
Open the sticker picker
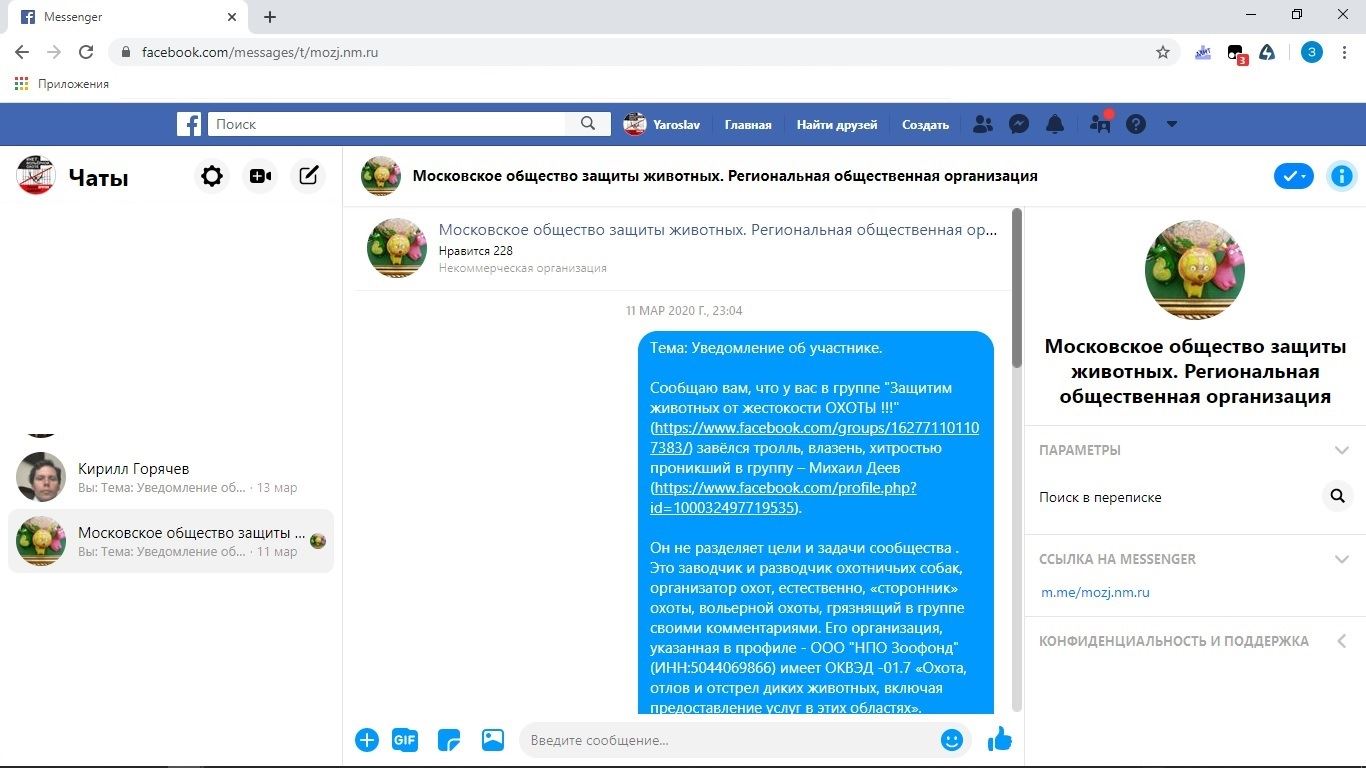tap(449, 740)
